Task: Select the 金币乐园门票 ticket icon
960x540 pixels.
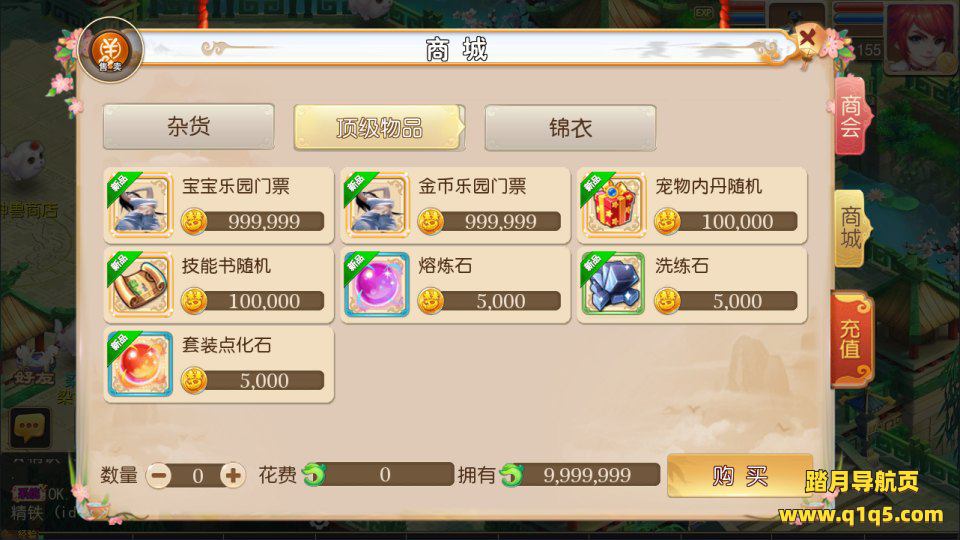Action: (377, 205)
